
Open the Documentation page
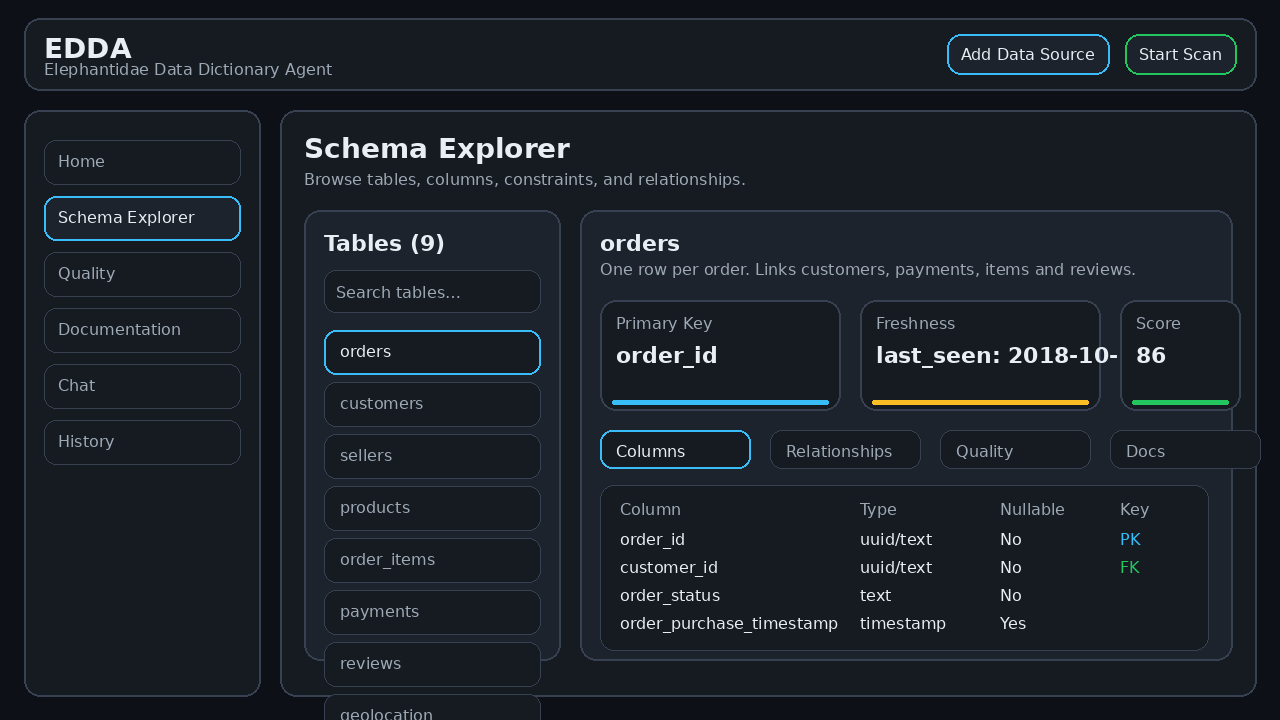pyautogui.click(x=142, y=329)
